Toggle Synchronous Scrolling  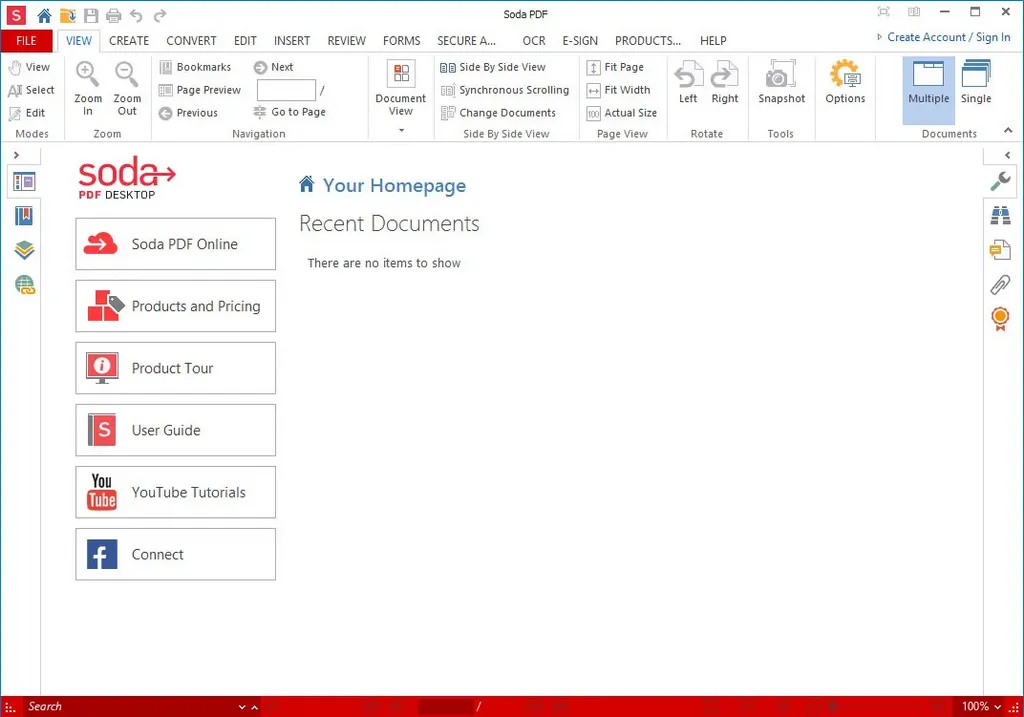[505, 90]
